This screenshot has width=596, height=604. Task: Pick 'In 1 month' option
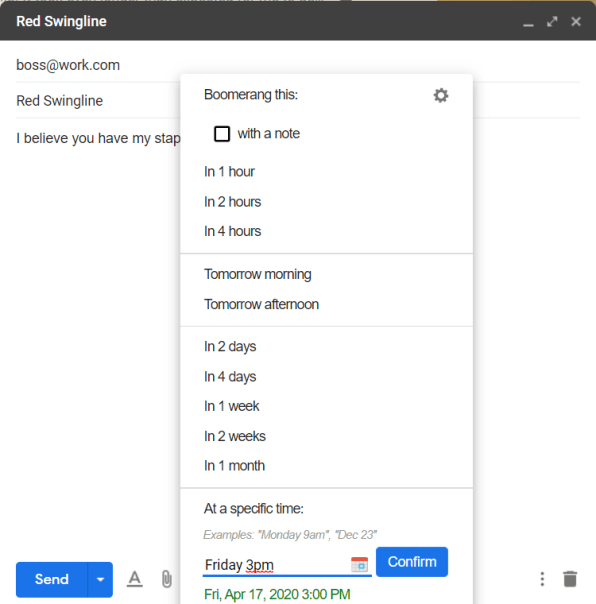[x=234, y=466]
